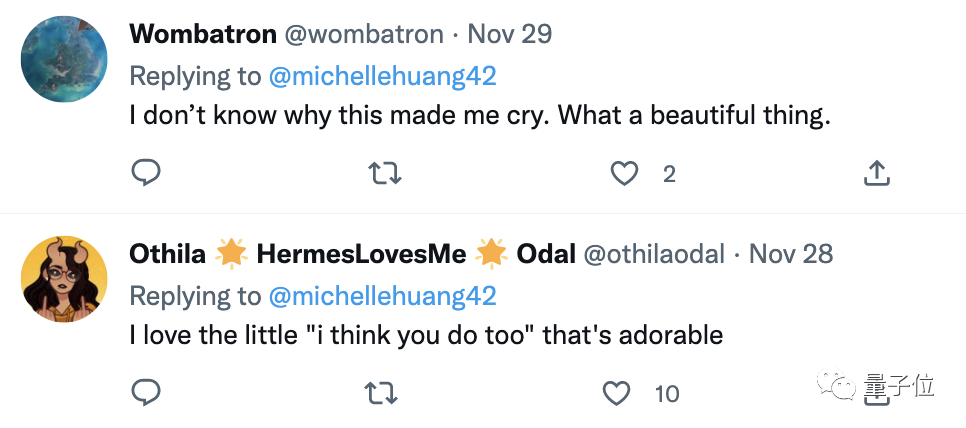Share Wombatron's tweet
The height and width of the screenshot is (428, 966).
(x=876, y=174)
